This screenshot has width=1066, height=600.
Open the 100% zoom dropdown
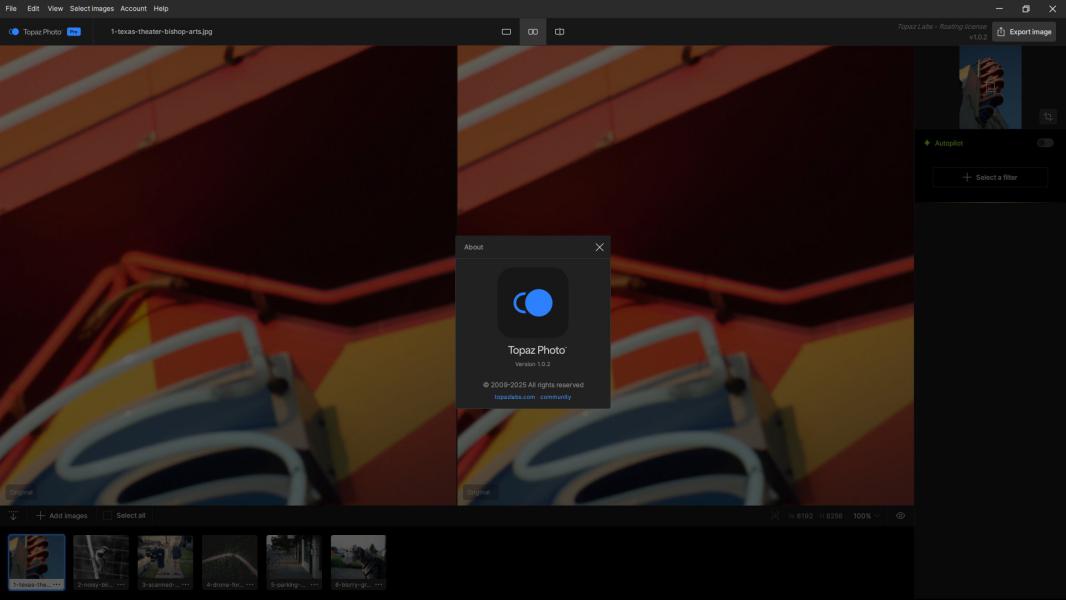coord(865,516)
